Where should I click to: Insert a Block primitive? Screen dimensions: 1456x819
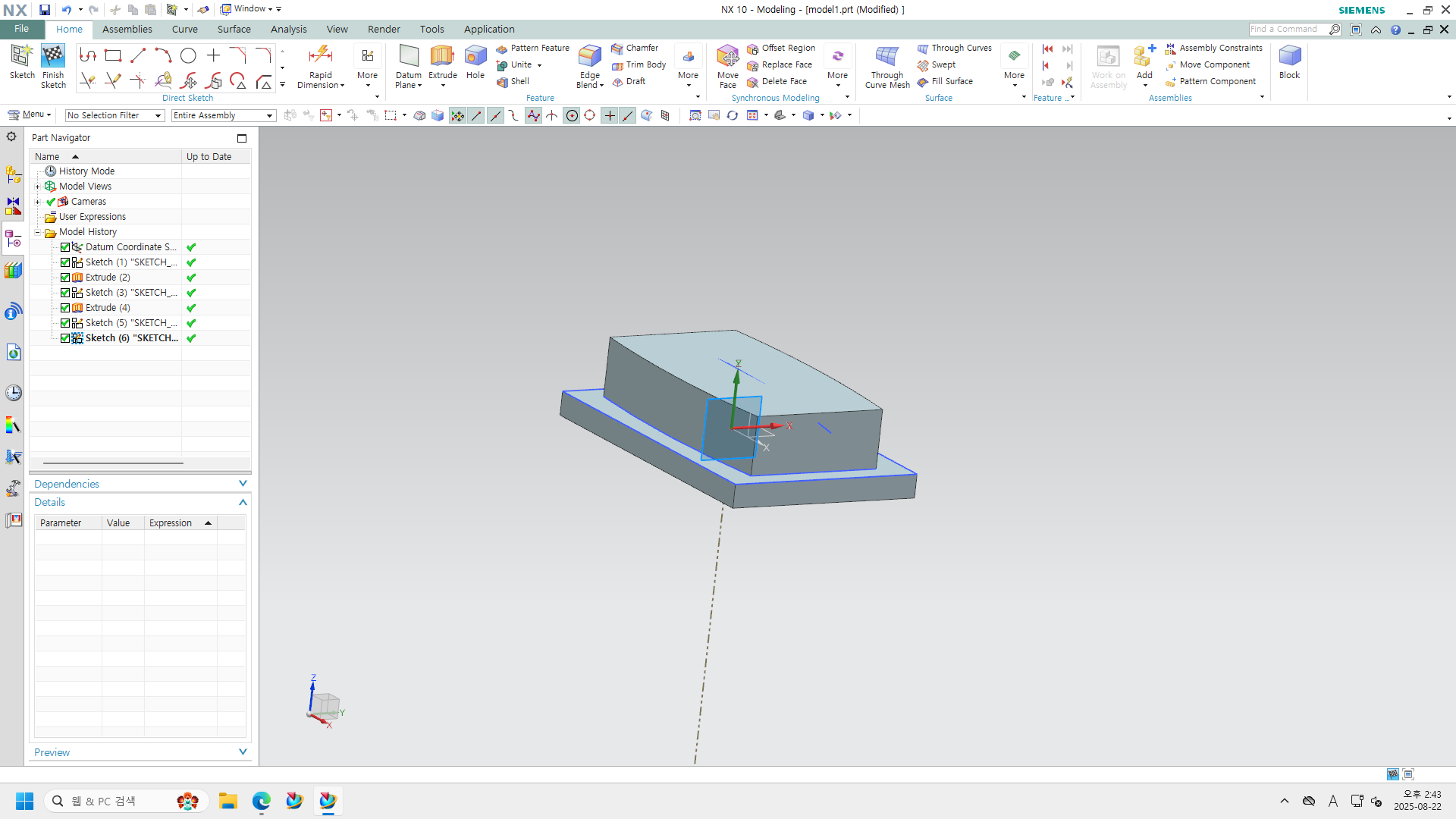[x=1289, y=57]
